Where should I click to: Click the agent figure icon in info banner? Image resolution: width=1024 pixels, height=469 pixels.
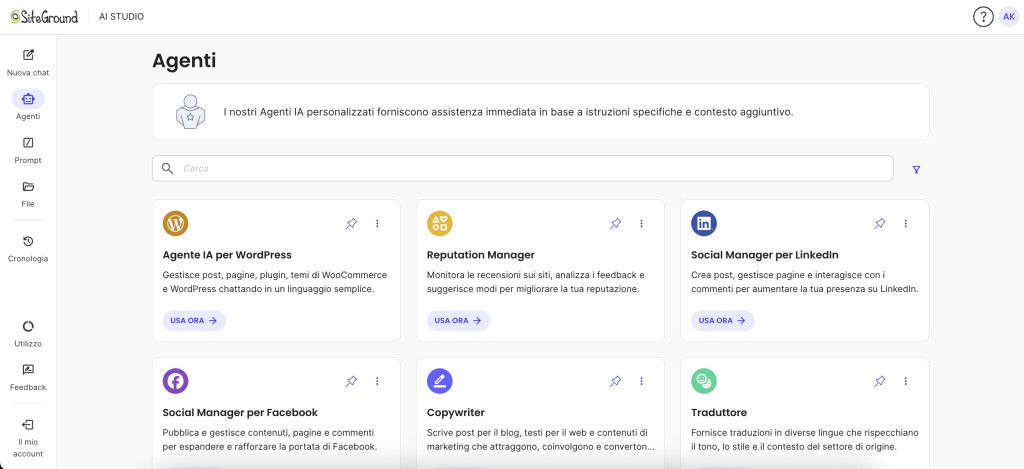click(189, 111)
